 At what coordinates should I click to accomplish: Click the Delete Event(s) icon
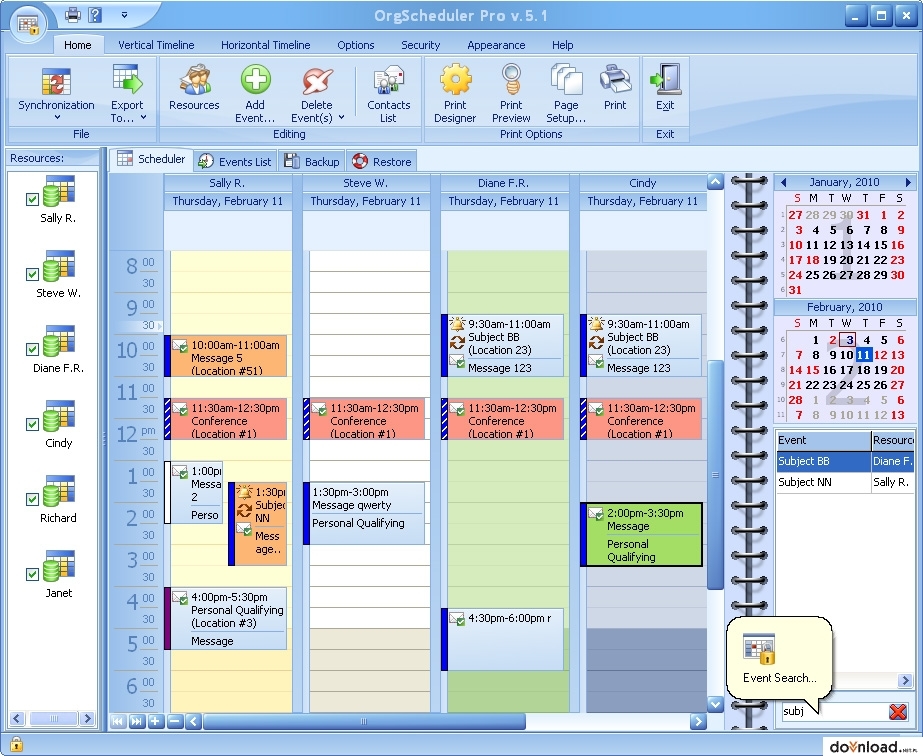tap(317, 81)
